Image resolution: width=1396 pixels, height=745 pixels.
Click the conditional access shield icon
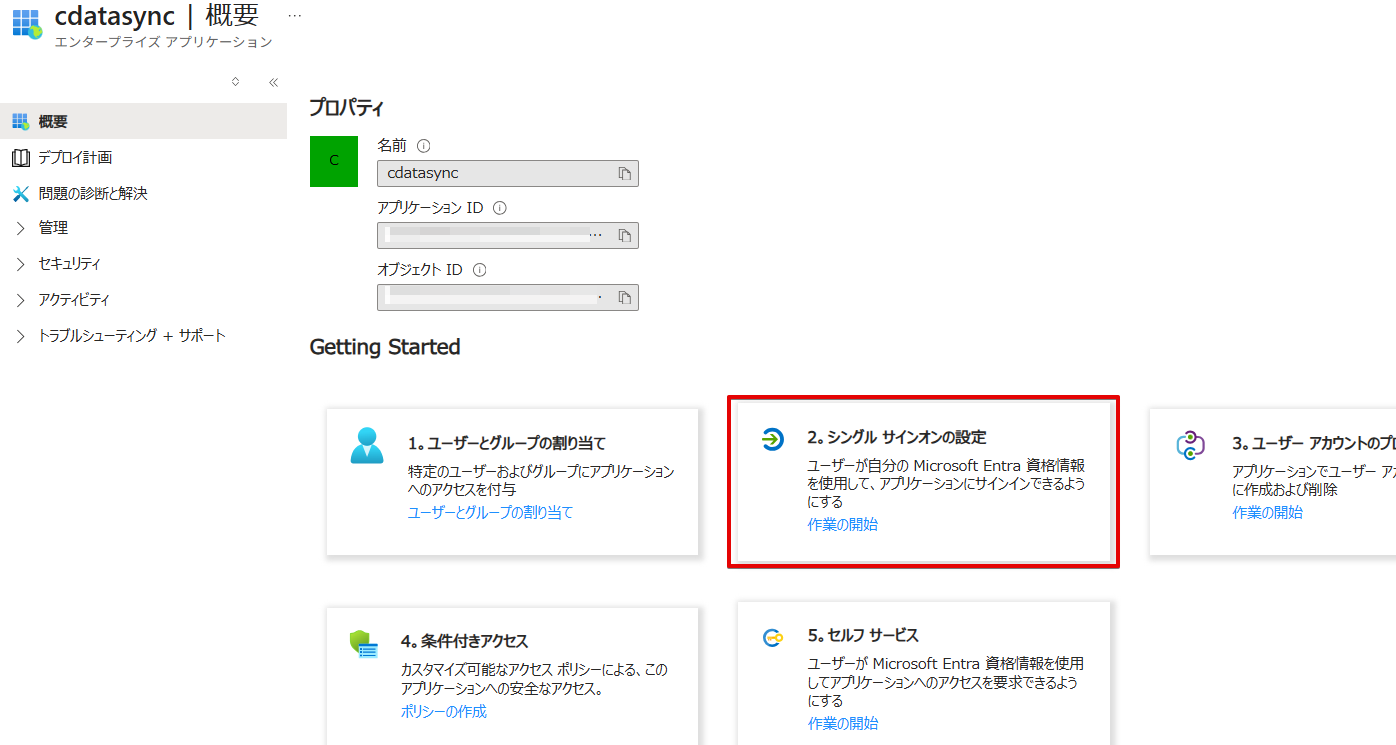[364, 643]
